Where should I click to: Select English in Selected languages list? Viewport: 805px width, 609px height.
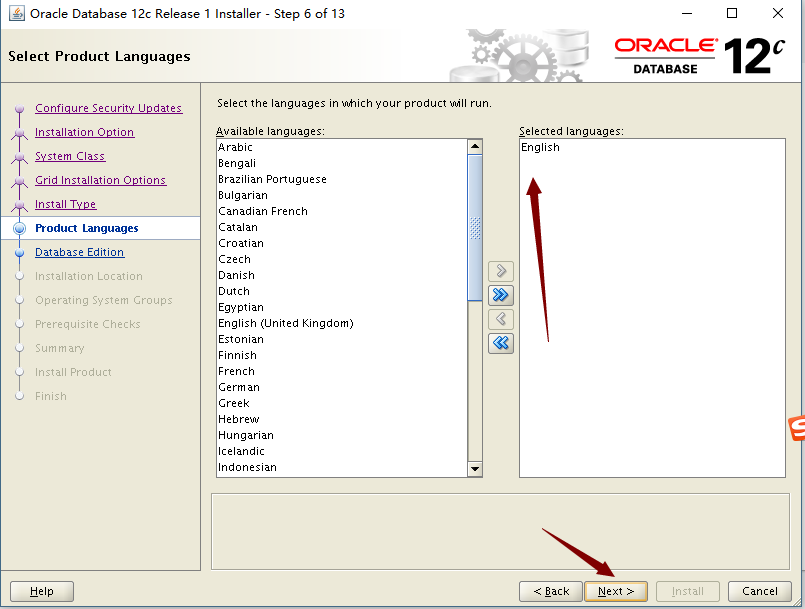point(652,147)
